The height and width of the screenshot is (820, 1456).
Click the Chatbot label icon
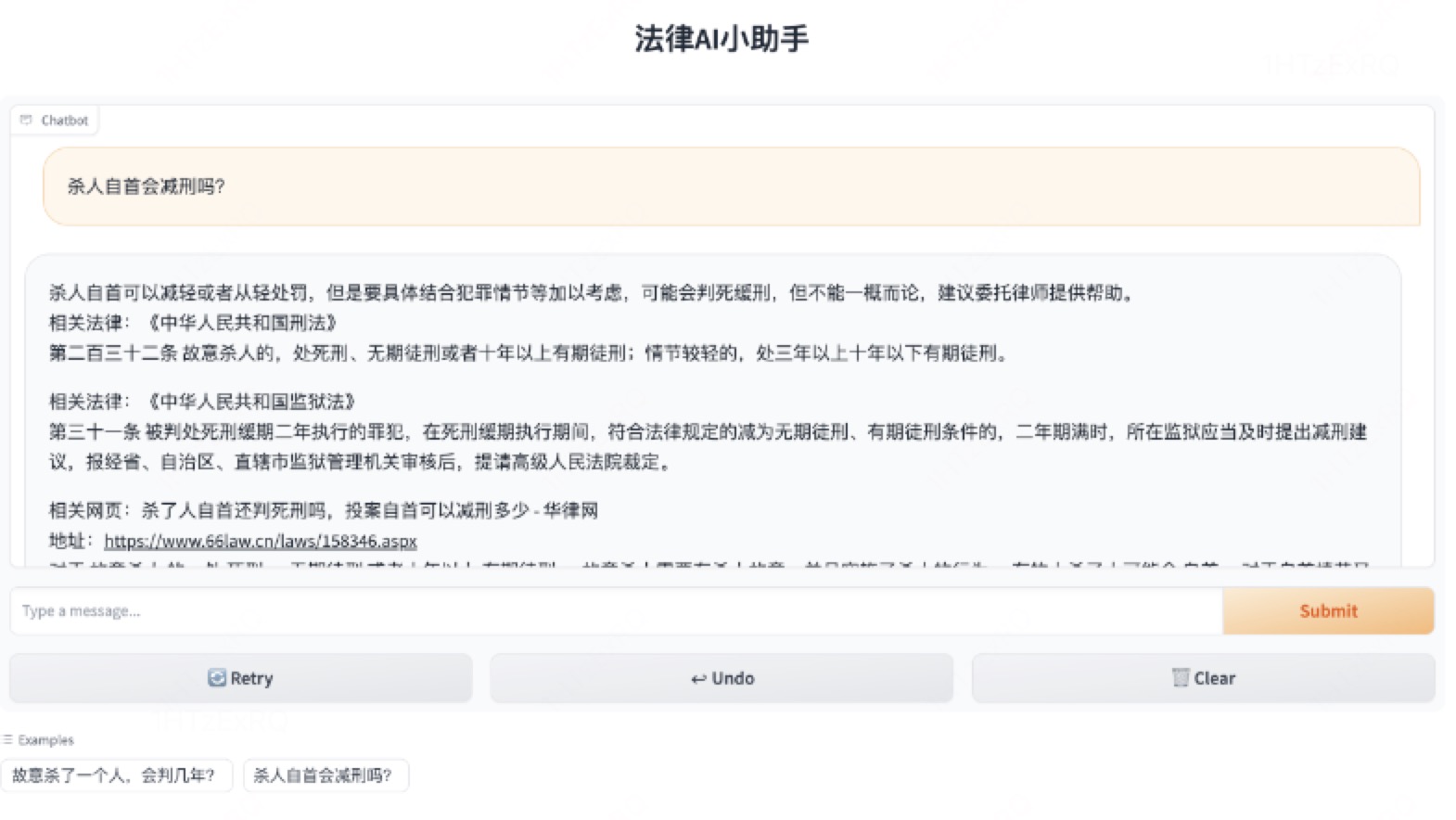point(26,120)
